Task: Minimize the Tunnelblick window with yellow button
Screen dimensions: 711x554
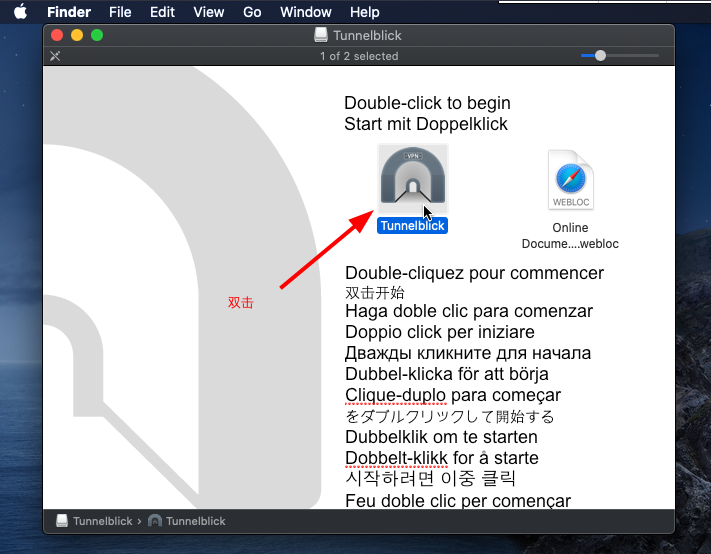Action: 77,35
